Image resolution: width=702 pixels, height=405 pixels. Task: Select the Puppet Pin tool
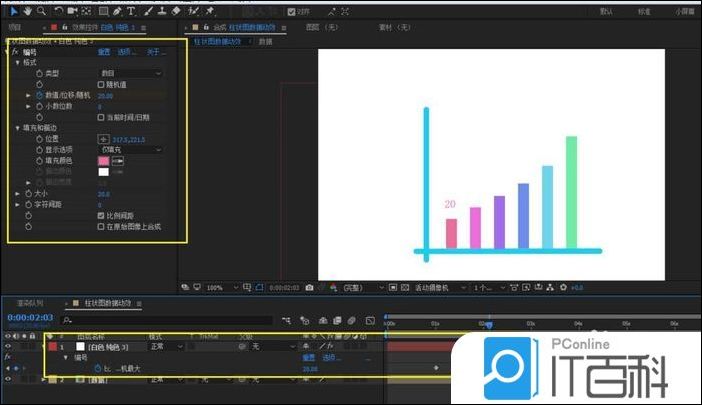[210, 11]
